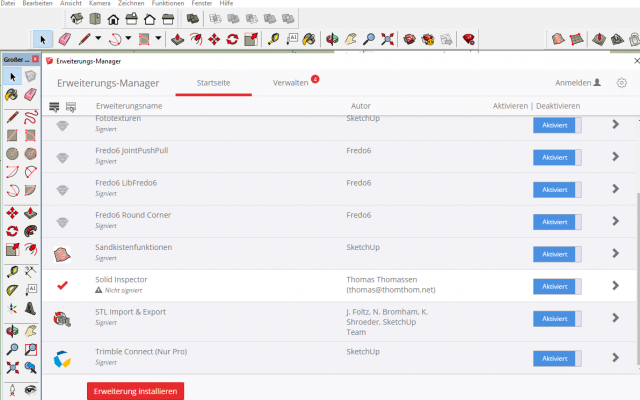Image resolution: width=640 pixels, height=400 pixels.
Task: Select the arrow Select tool in top toolbar
Action: (43, 39)
